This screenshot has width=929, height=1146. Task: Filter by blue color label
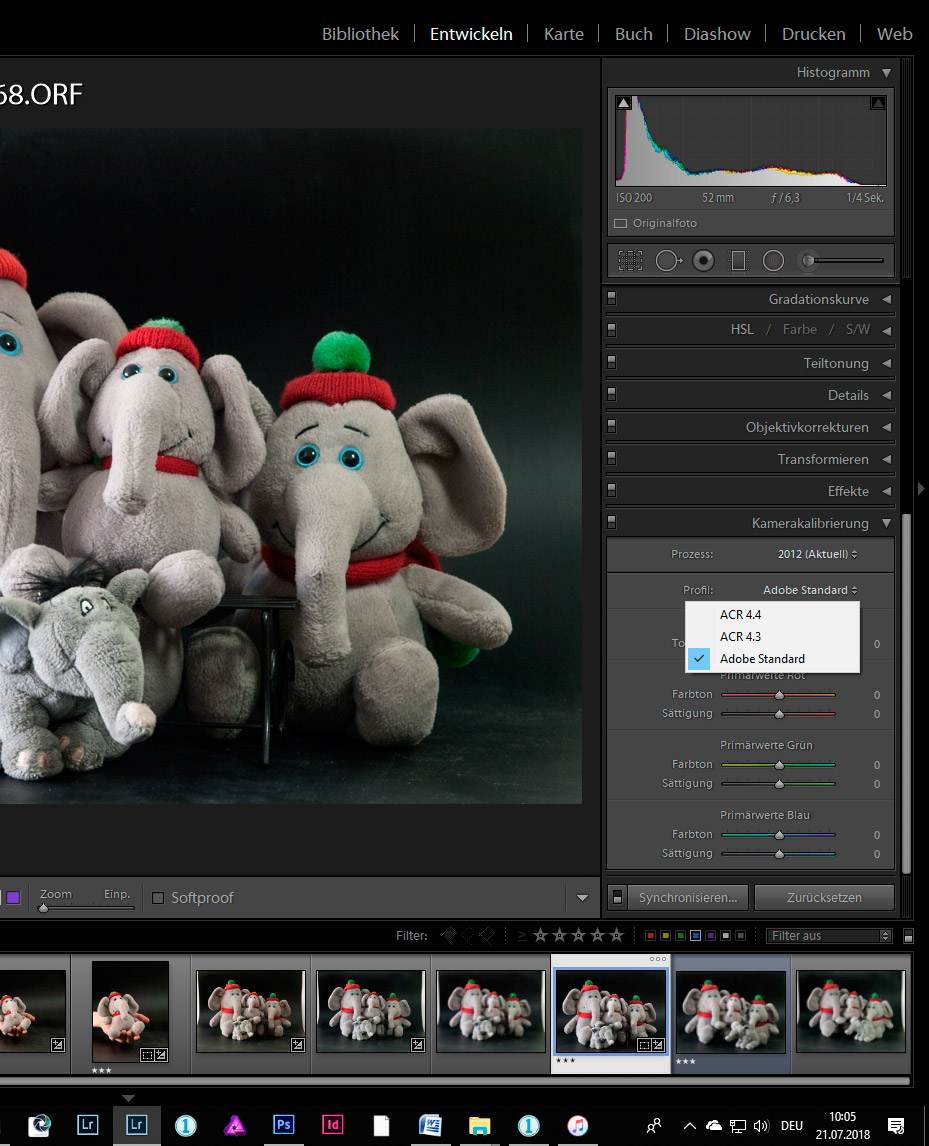pos(695,936)
